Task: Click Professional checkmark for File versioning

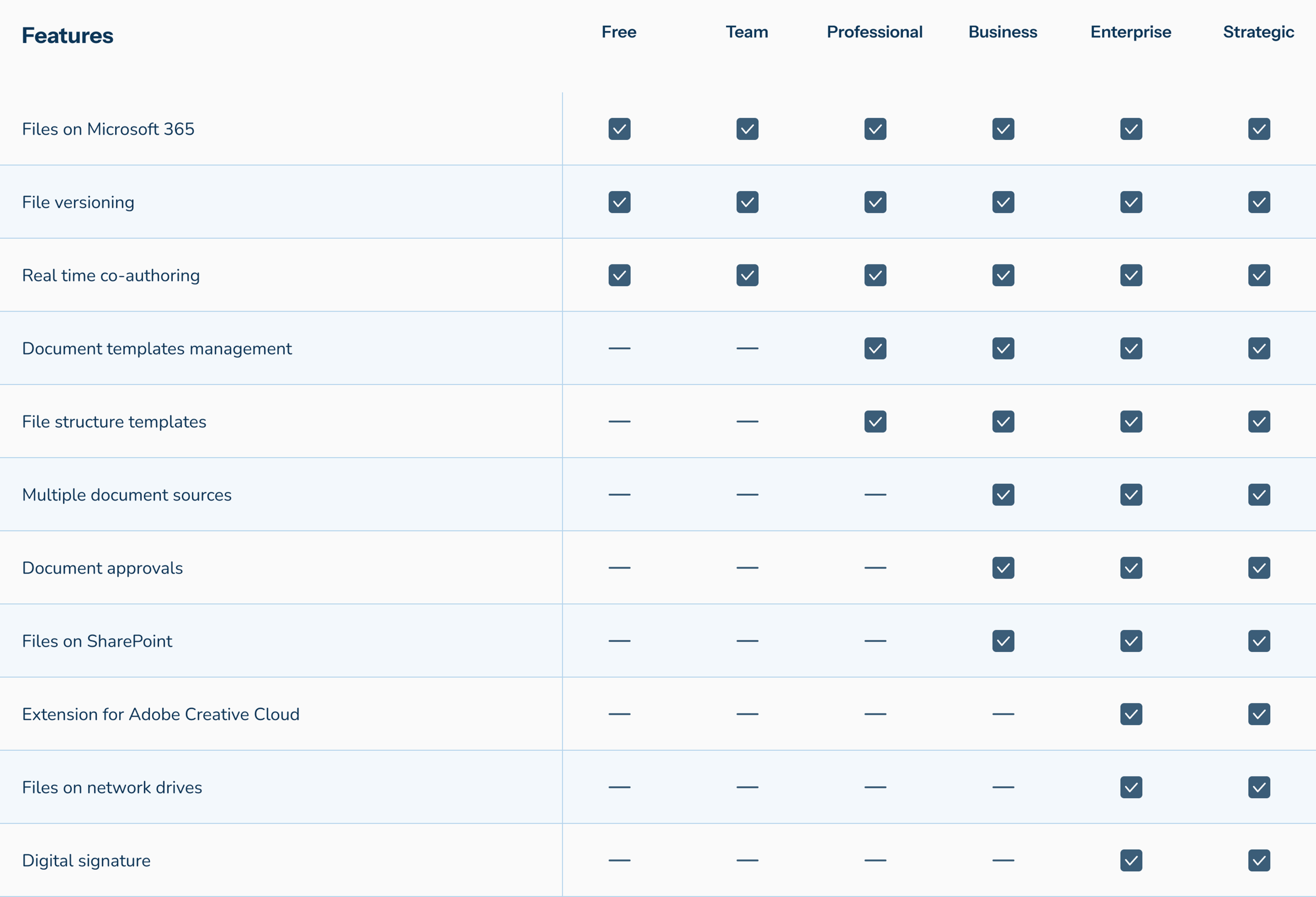Action: pos(875,202)
